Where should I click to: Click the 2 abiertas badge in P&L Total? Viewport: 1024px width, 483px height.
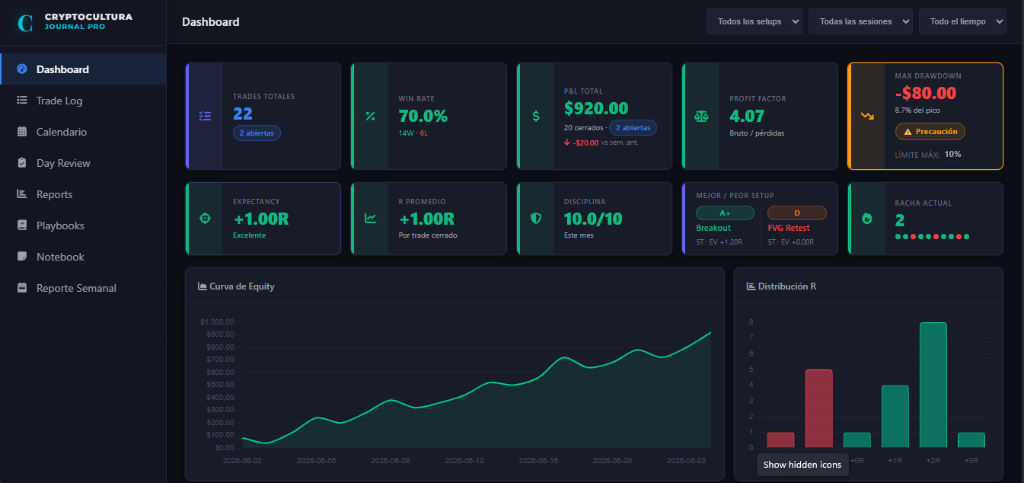633,127
